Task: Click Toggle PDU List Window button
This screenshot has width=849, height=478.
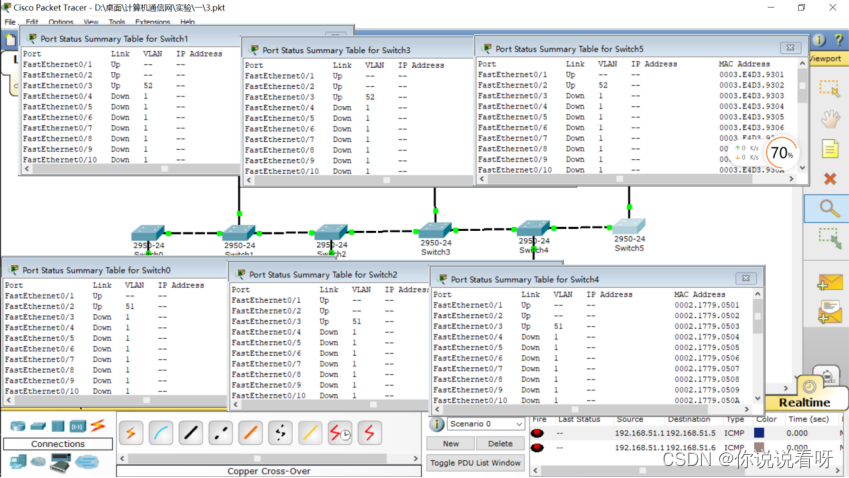Action: coord(475,463)
